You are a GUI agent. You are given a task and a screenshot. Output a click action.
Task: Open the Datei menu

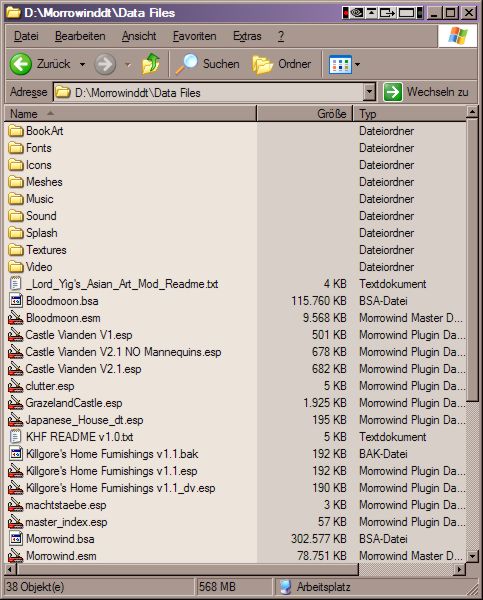coord(26,36)
